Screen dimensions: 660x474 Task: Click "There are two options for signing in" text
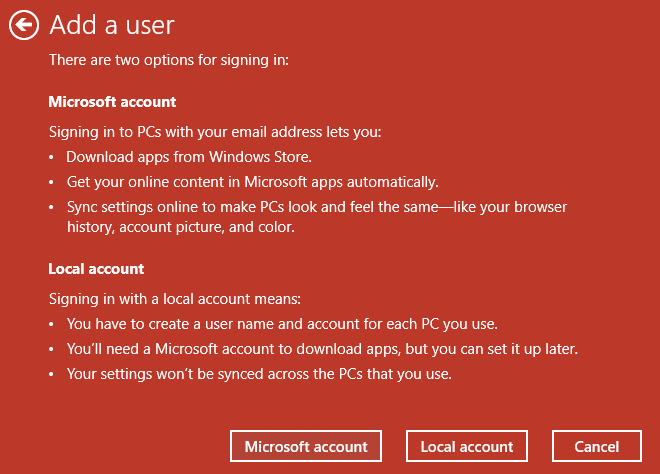click(x=169, y=60)
